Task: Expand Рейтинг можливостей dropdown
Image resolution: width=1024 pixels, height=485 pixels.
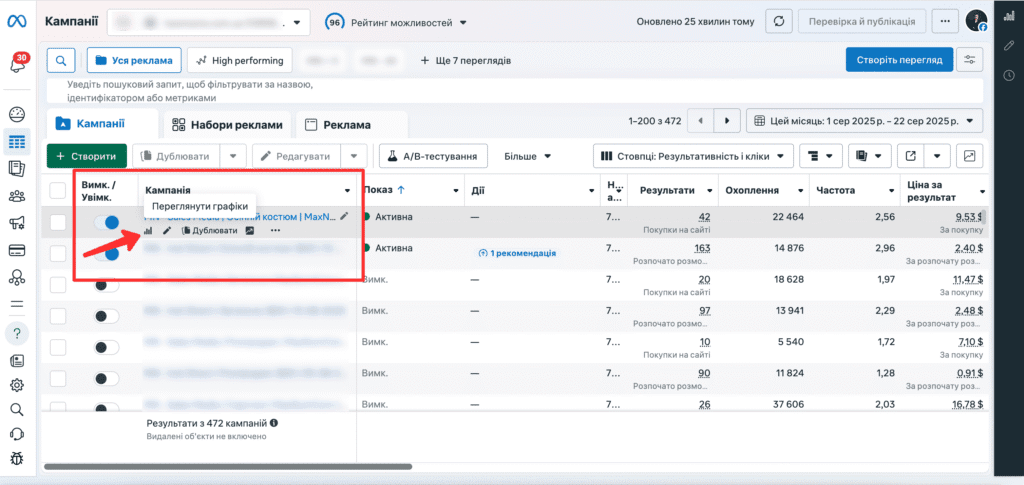Action: click(396, 22)
